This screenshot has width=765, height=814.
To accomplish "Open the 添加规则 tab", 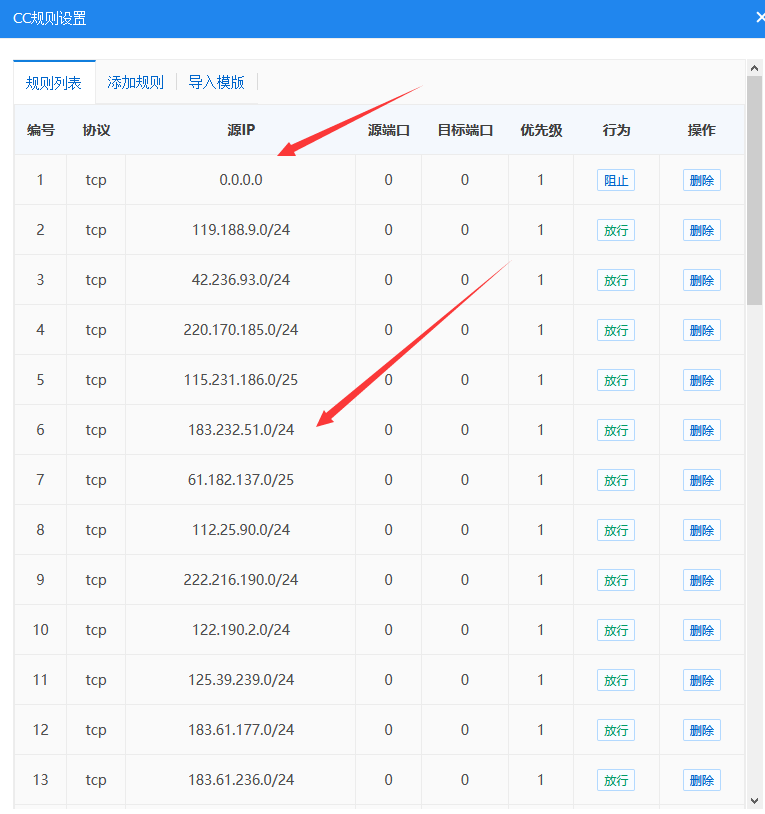I will pos(136,83).
